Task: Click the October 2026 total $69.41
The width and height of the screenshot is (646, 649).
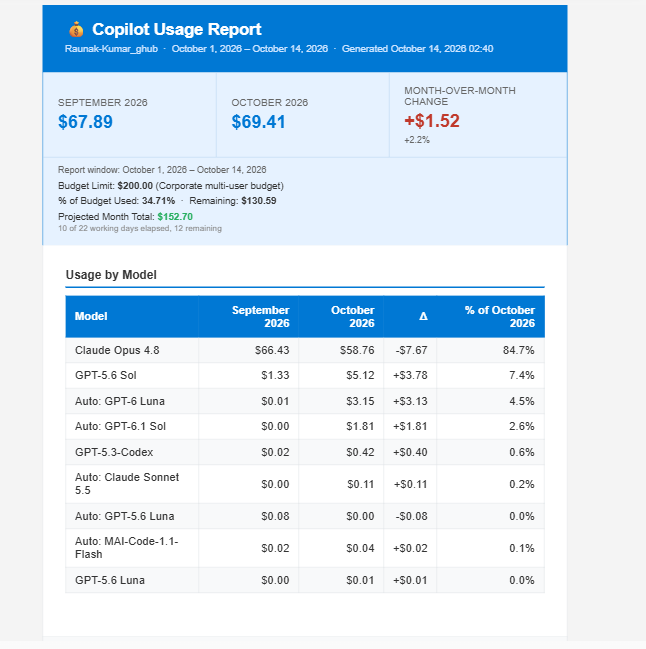Action: (258, 122)
